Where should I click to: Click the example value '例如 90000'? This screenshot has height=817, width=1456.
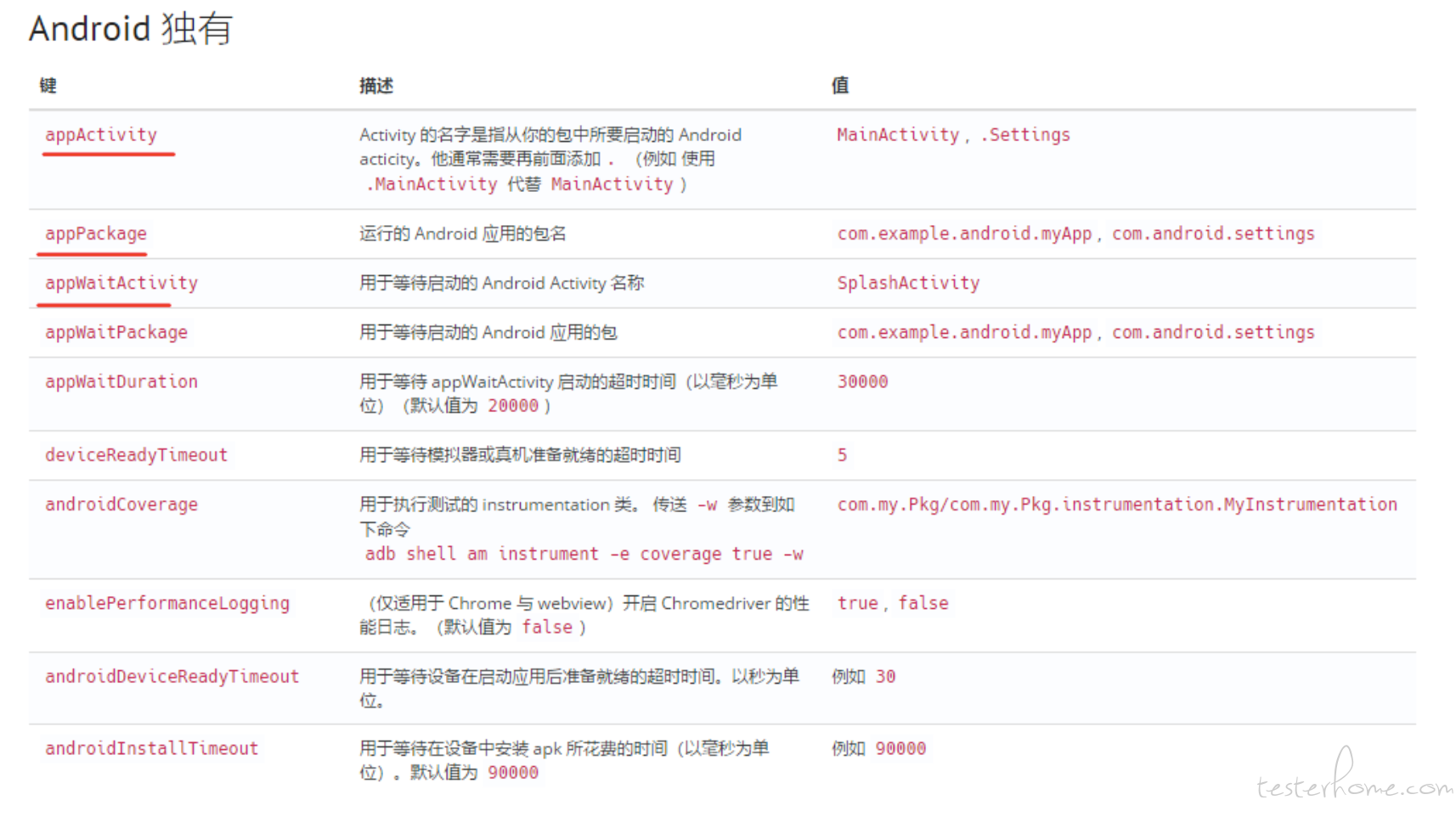pos(879,748)
